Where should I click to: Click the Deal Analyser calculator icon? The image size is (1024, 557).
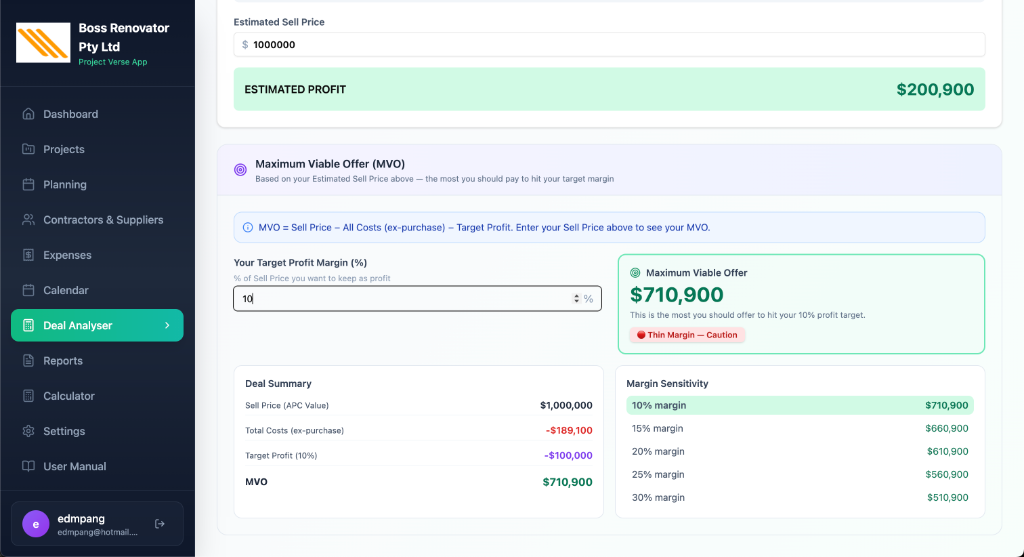point(28,325)
